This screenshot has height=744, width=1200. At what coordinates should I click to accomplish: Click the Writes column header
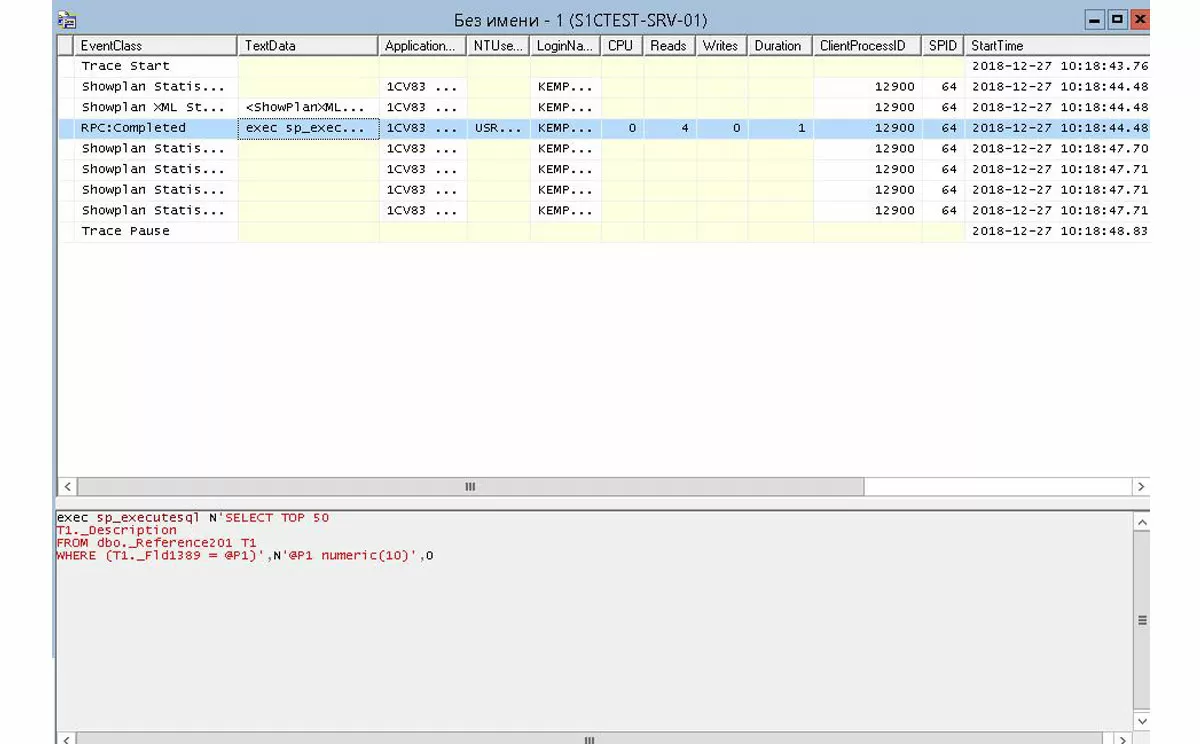point(721,45)
